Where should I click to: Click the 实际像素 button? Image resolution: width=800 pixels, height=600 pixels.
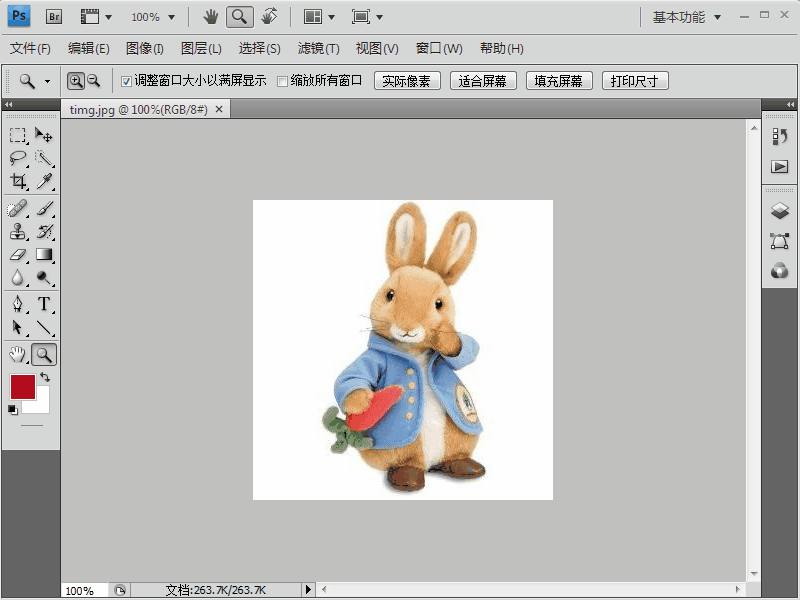tap(407, 81)
